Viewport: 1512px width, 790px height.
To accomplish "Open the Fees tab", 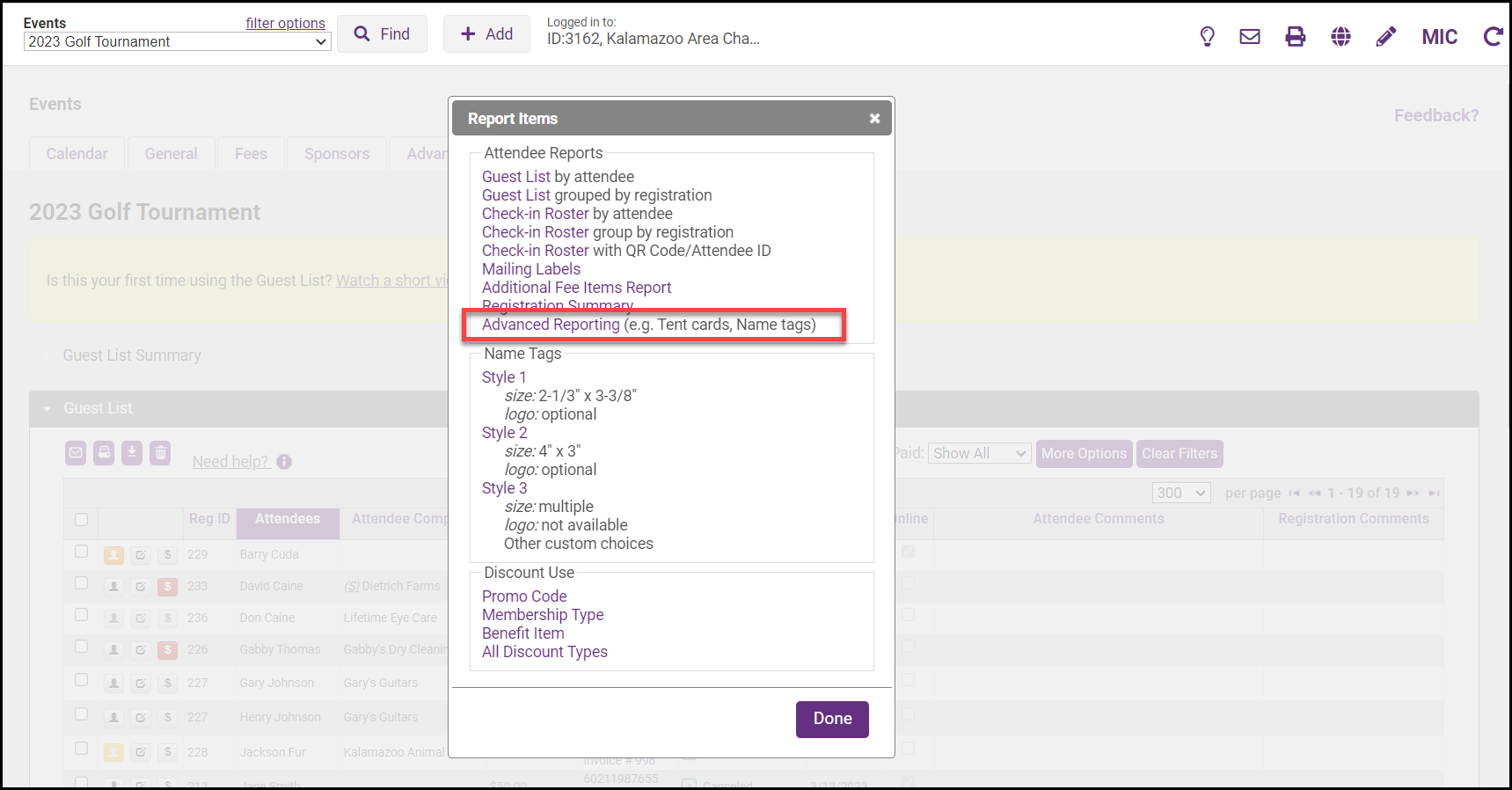I will (251, 154).
